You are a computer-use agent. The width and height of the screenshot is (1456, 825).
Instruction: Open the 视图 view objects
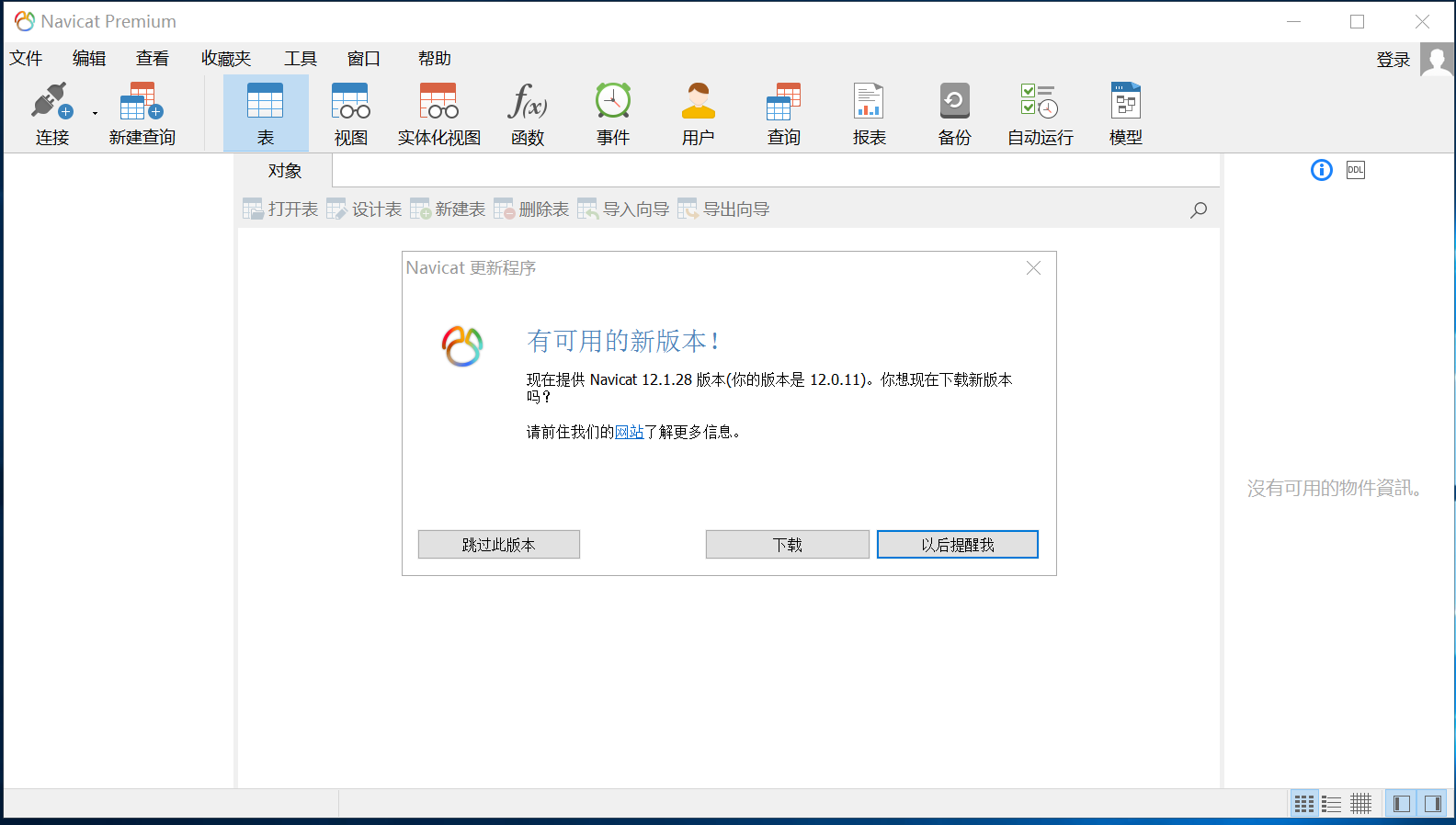350,114
